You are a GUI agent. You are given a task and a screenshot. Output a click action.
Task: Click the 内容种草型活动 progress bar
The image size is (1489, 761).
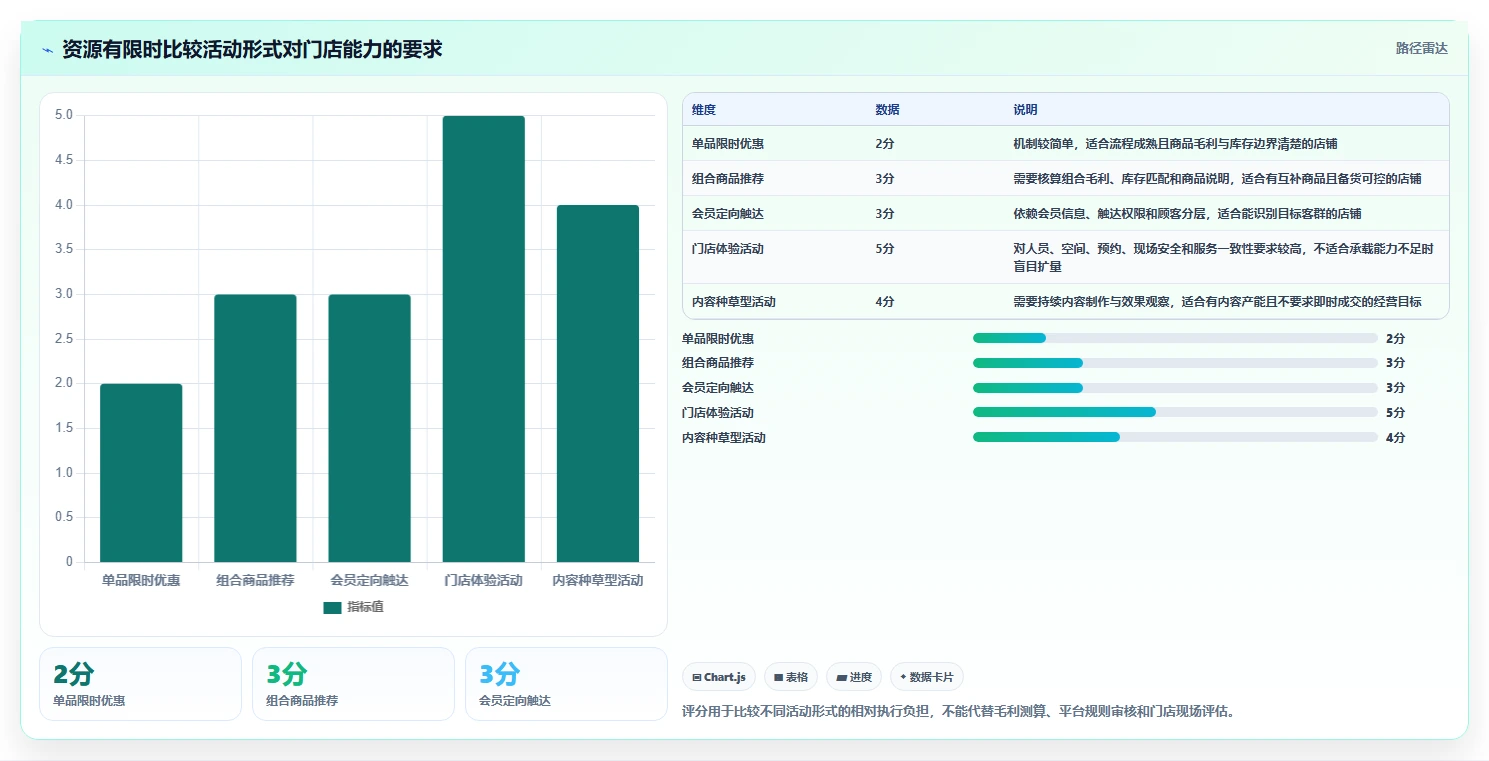click(x=1175, y=437)
